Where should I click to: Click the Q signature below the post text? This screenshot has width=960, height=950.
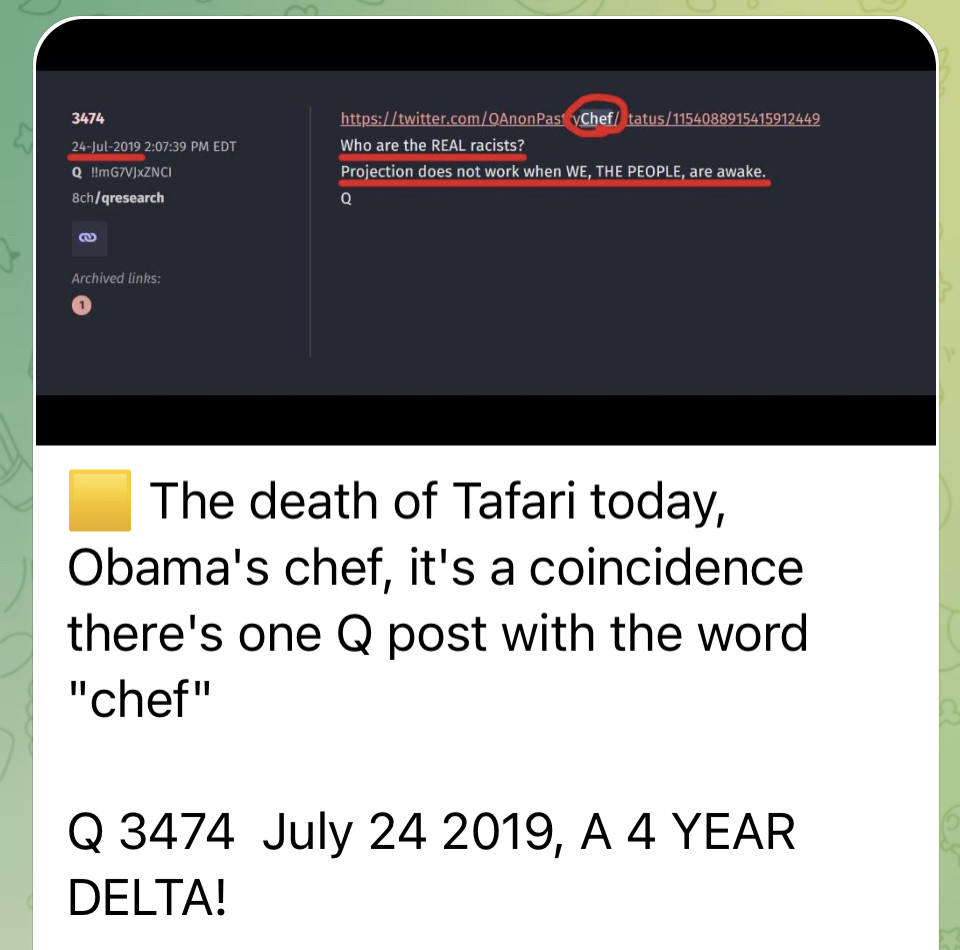coord(346,197)
